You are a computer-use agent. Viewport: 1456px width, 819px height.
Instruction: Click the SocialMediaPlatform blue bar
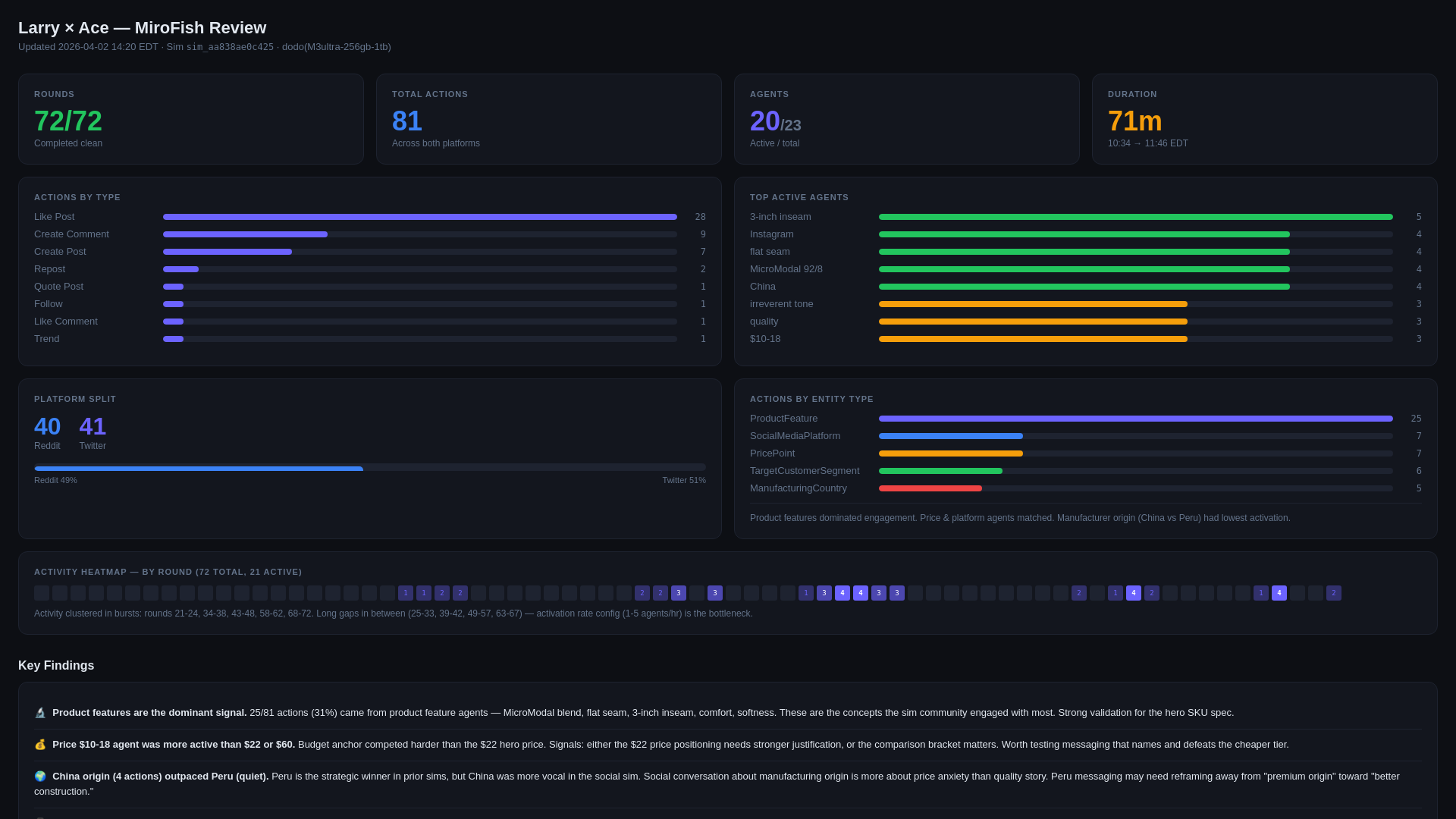click(x=950, y=436)
